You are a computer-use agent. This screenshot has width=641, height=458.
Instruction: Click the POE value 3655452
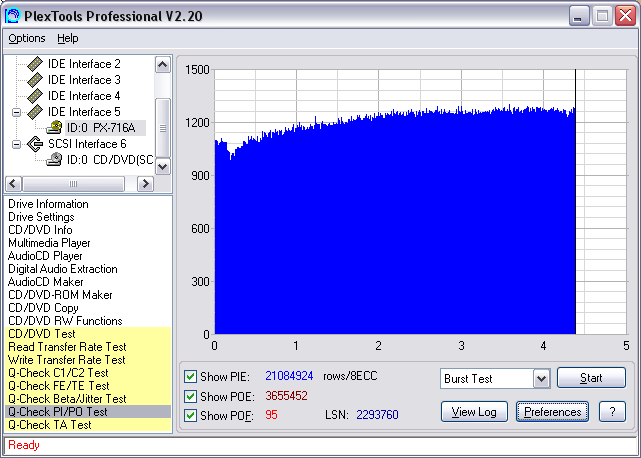pos(286,396)
